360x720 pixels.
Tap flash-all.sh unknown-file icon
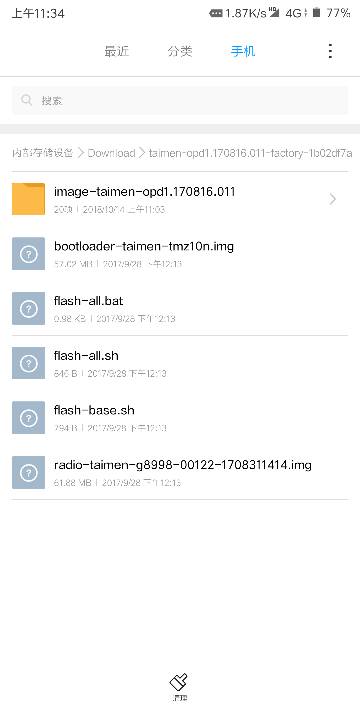tap(28, 363)
